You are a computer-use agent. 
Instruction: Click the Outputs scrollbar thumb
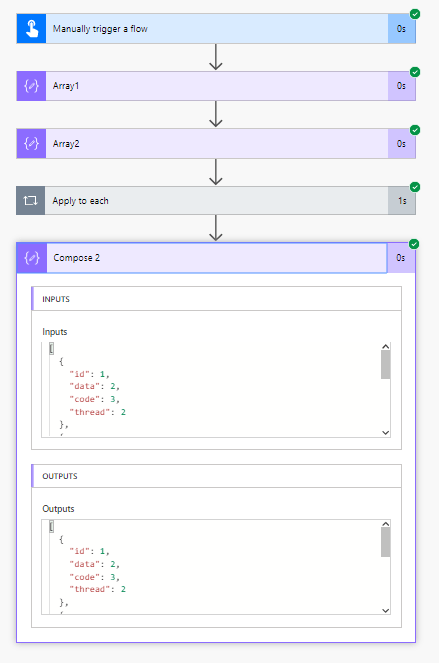385,542
